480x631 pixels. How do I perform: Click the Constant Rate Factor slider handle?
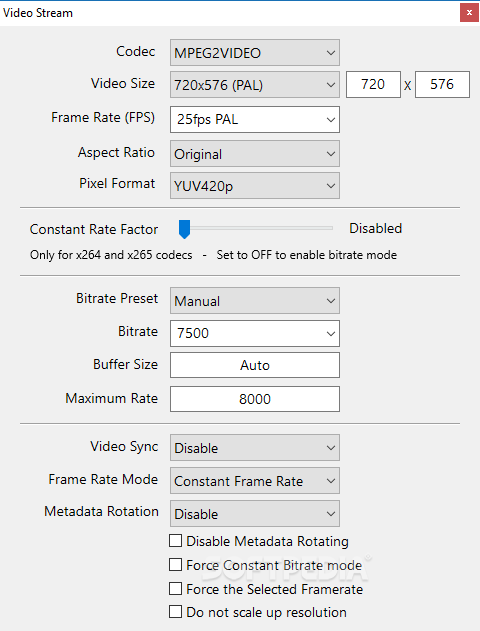click(x=184, y=229)
